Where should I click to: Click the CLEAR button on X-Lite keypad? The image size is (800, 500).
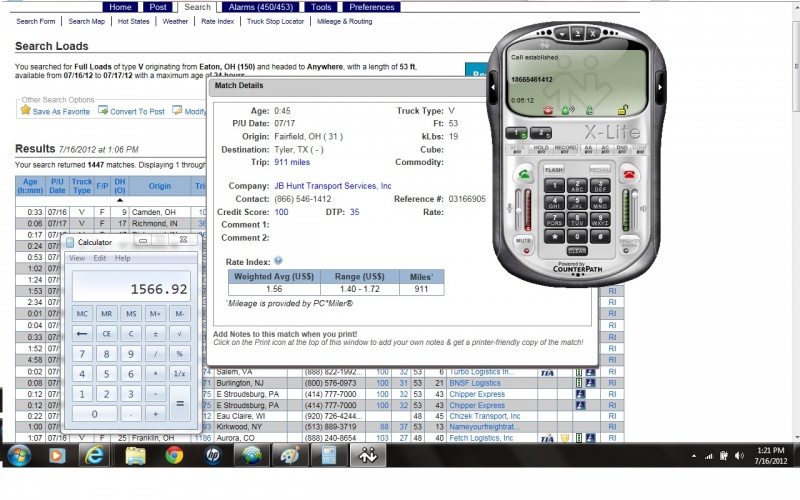pos(577,251)
